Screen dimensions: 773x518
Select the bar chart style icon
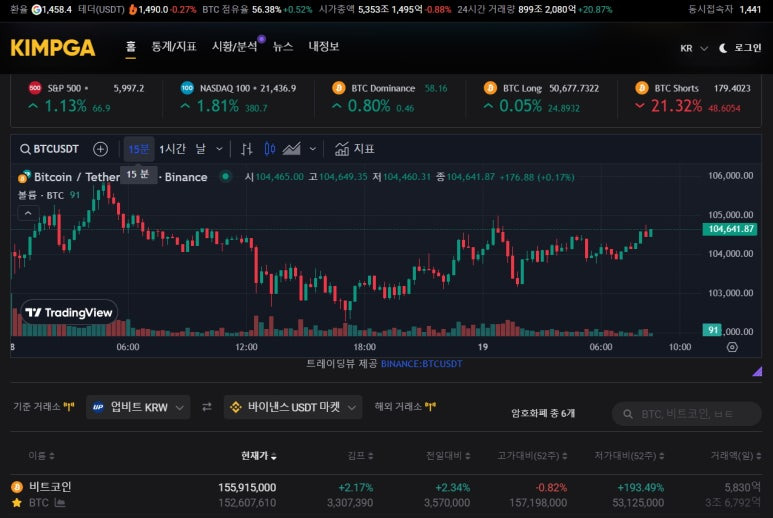[x=246, y=149]
